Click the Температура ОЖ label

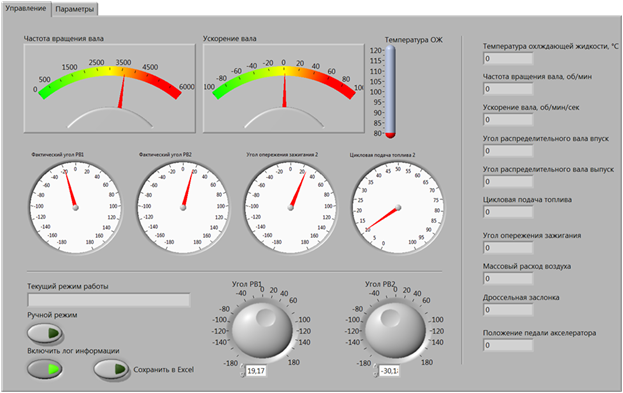[x=413, y=40]
